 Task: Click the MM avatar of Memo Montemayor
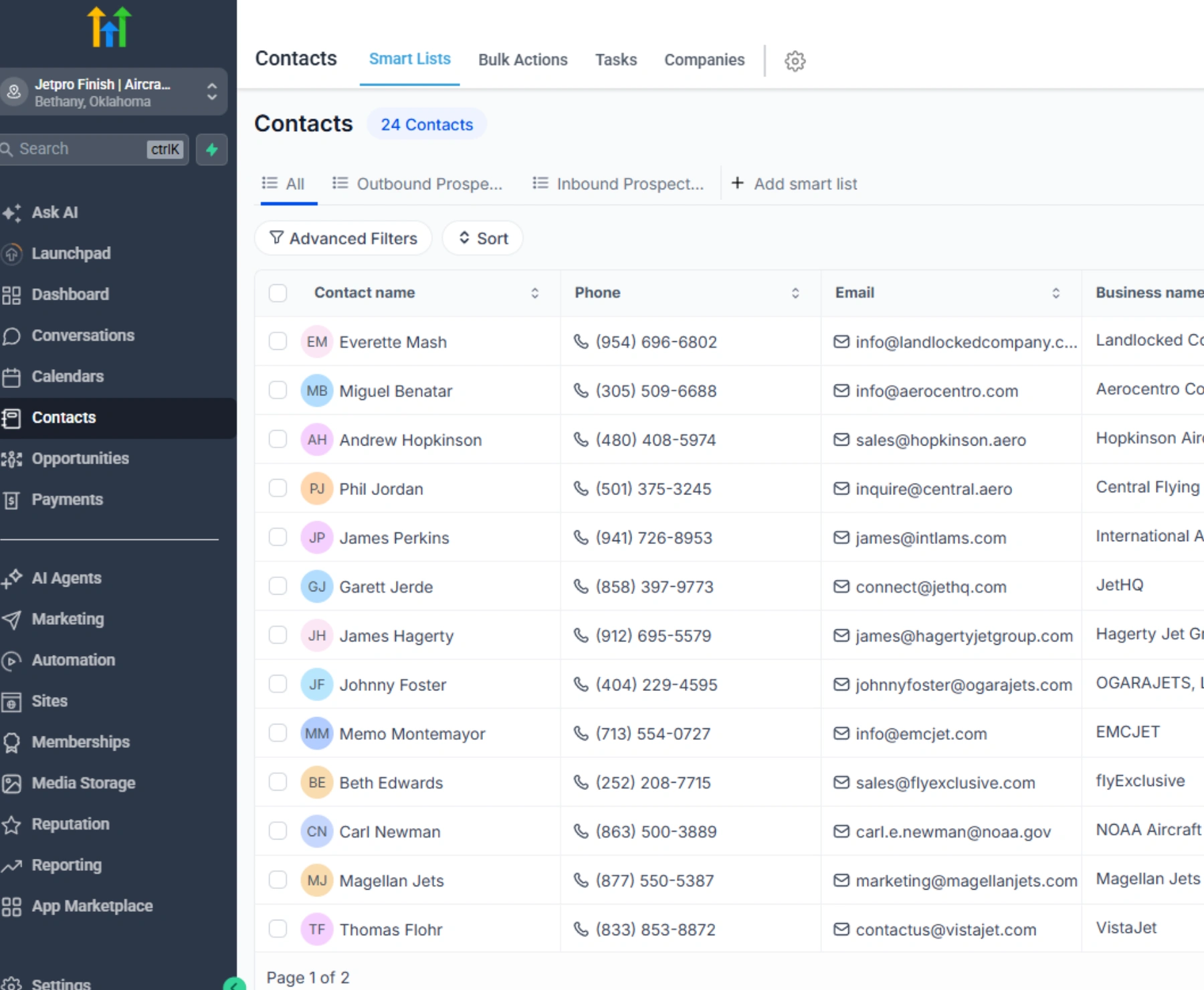coord(317,734)
